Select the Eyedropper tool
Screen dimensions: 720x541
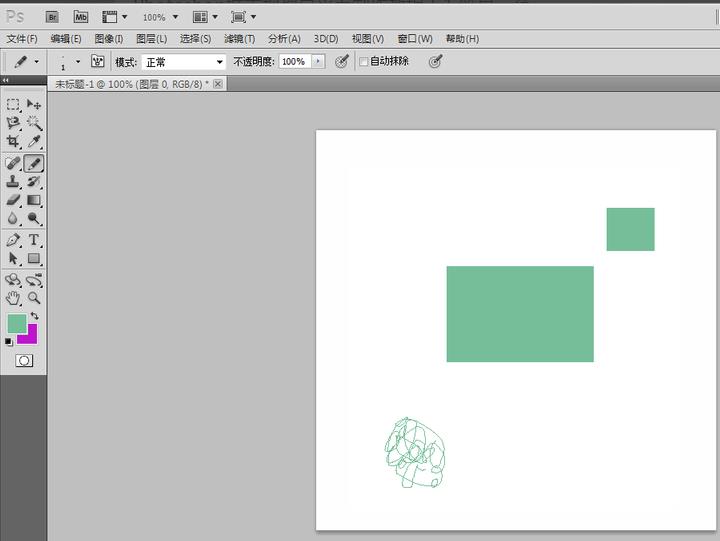[34, 142]
